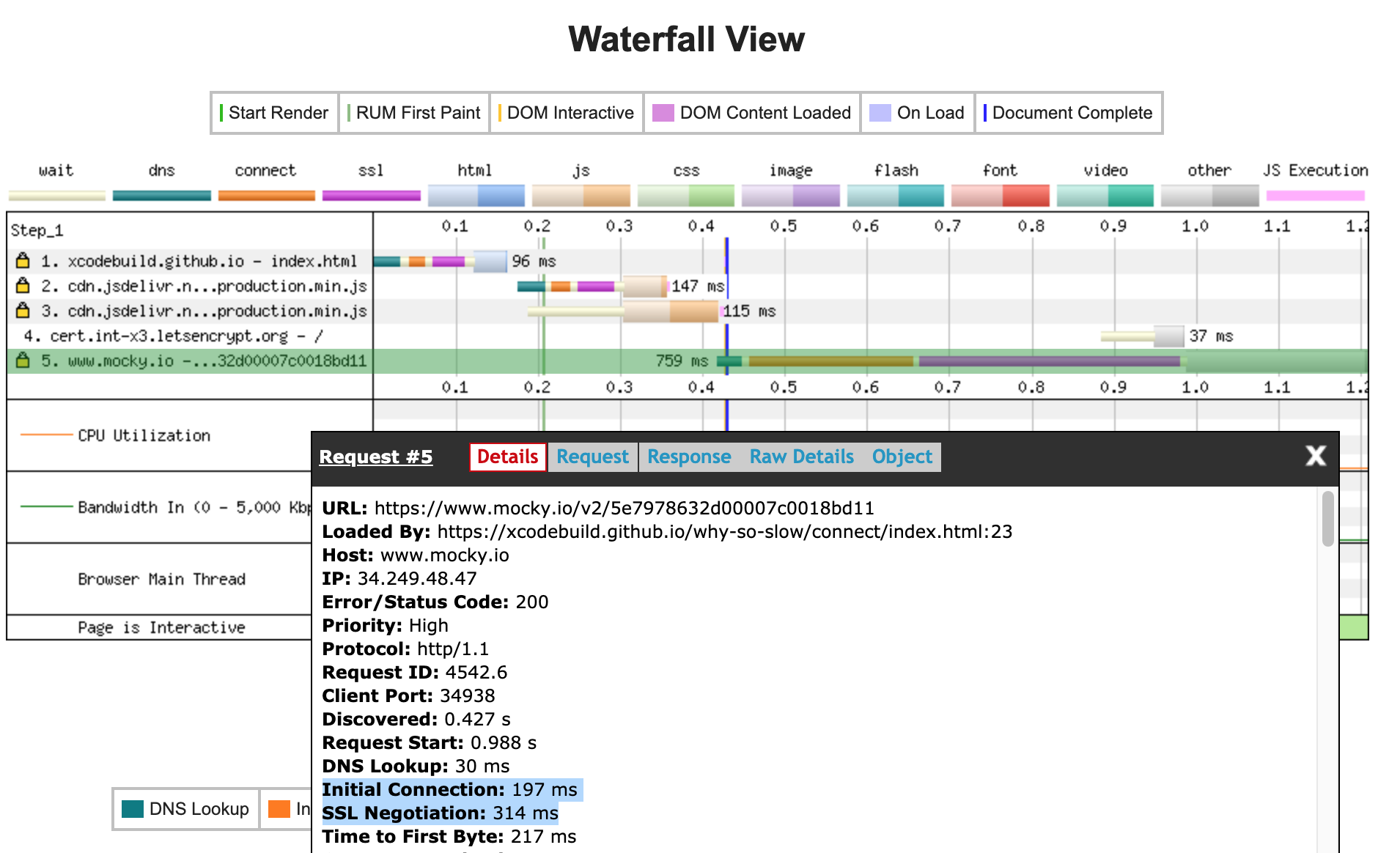Click the DOM Content Loaded legend swatch
The height and width of the screenshot is (853, 1400).
tap(663, 113)
